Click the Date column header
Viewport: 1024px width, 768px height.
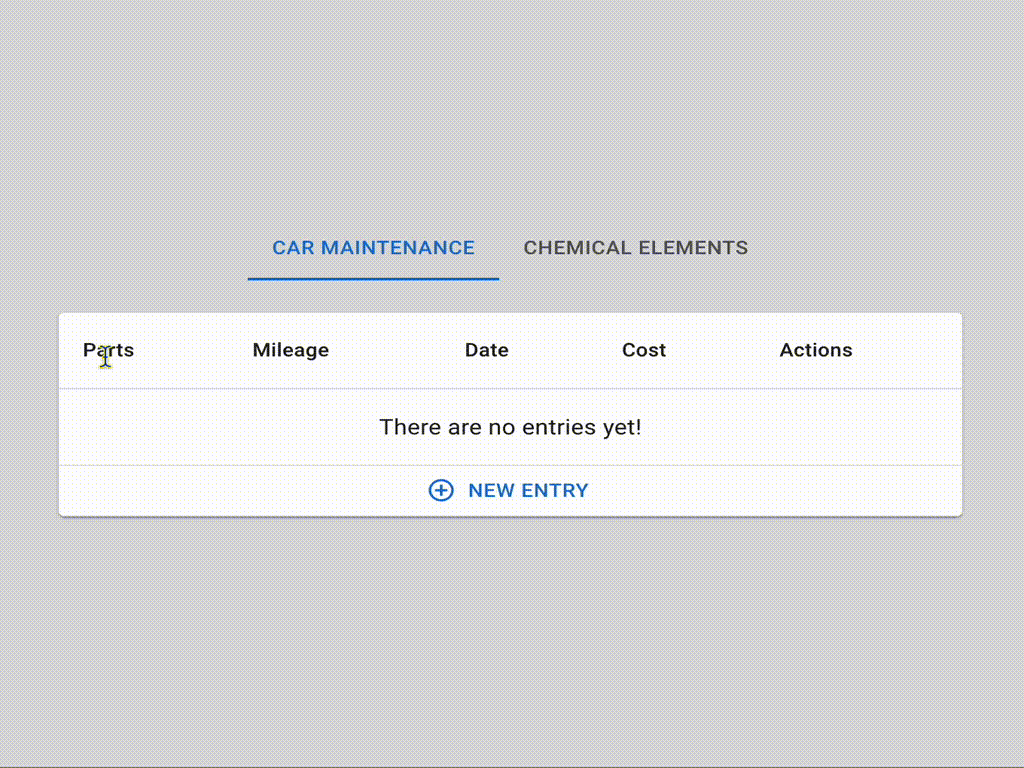tap(487, 350)
